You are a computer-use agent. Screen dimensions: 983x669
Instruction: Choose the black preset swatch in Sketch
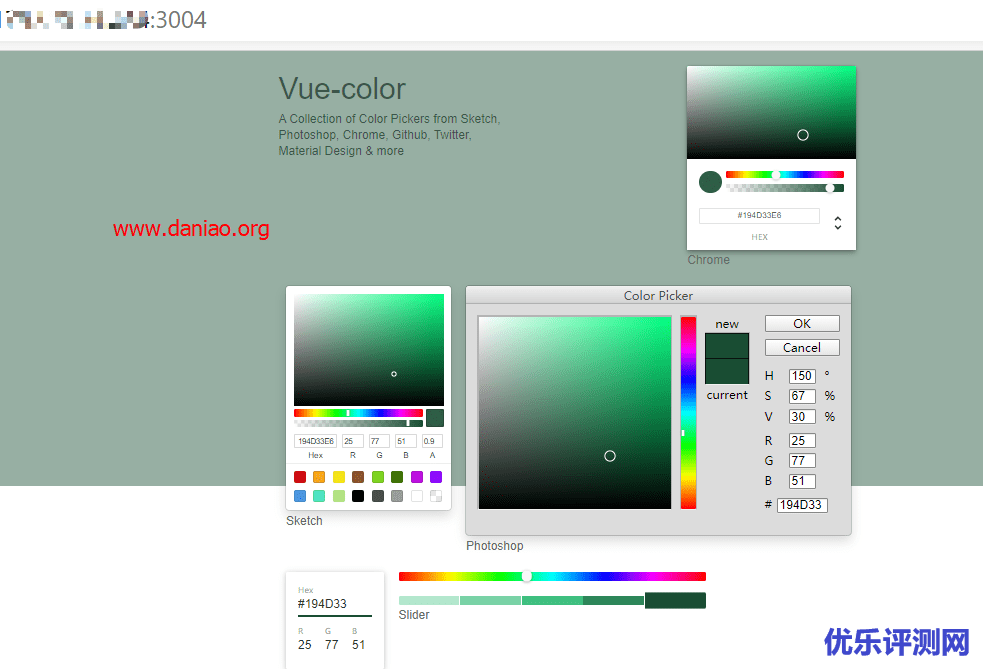pos(358,496)
